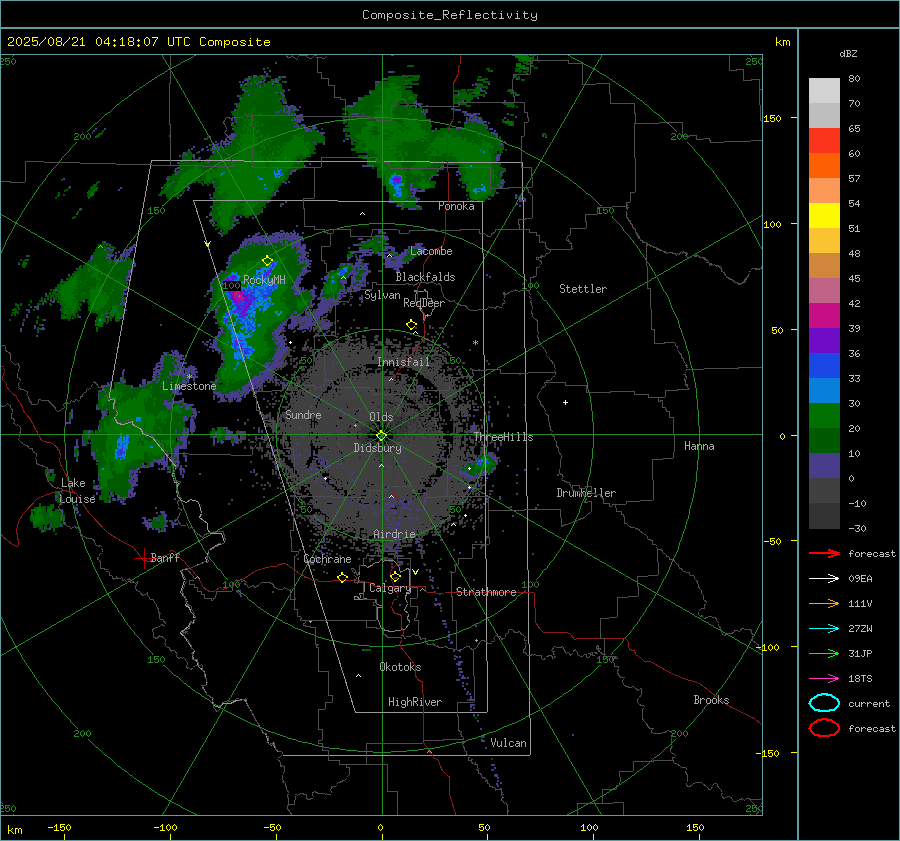
Task: Click the ThreeHills city label
Action: click(503, 437)
